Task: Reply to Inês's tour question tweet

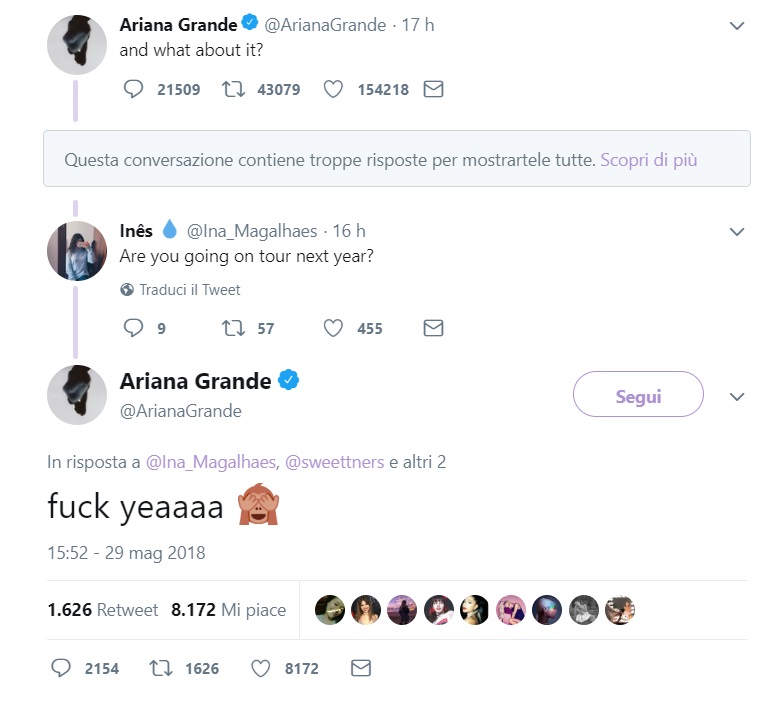Action: pos(133,328)
